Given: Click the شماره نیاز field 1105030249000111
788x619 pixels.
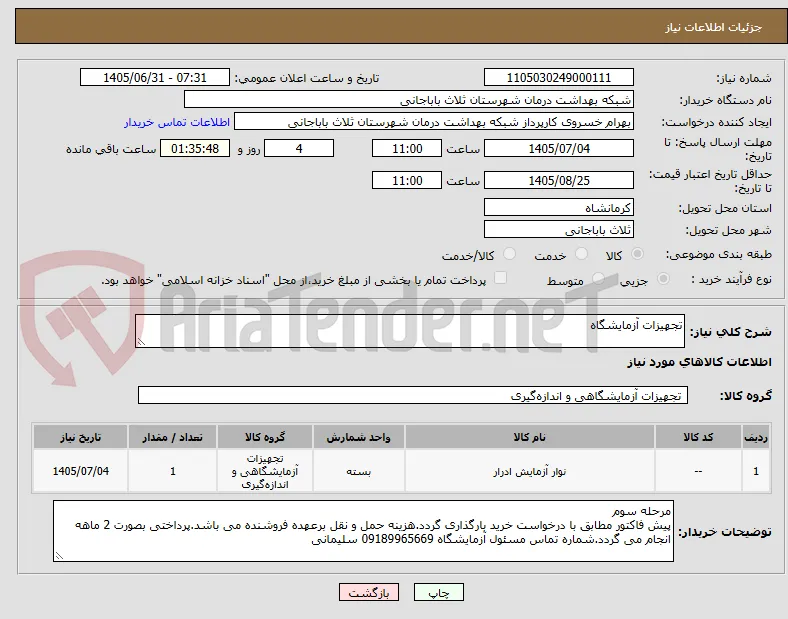Looking at the screenshot, I should click(x=558, y=77).
